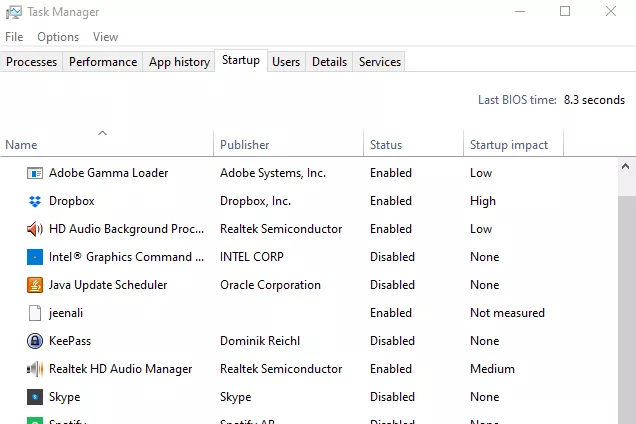
Task: Switch to the Details tab
Action: pyautogui.click(x=329, y=62)
